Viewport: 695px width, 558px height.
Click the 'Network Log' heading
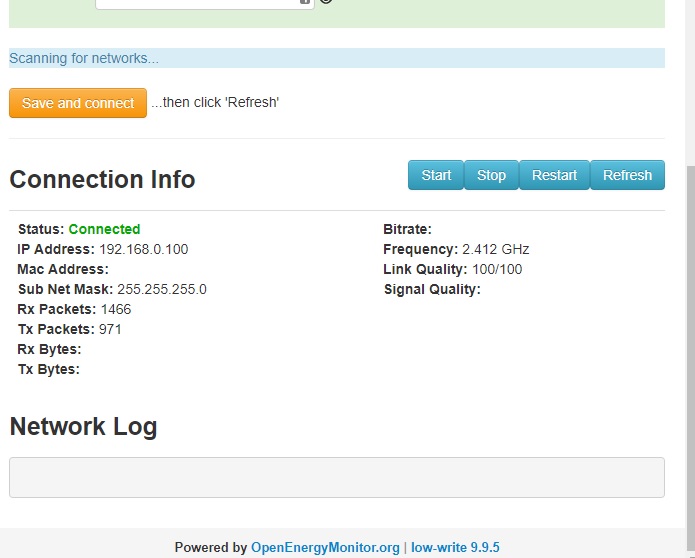click(x=83, y=426)
